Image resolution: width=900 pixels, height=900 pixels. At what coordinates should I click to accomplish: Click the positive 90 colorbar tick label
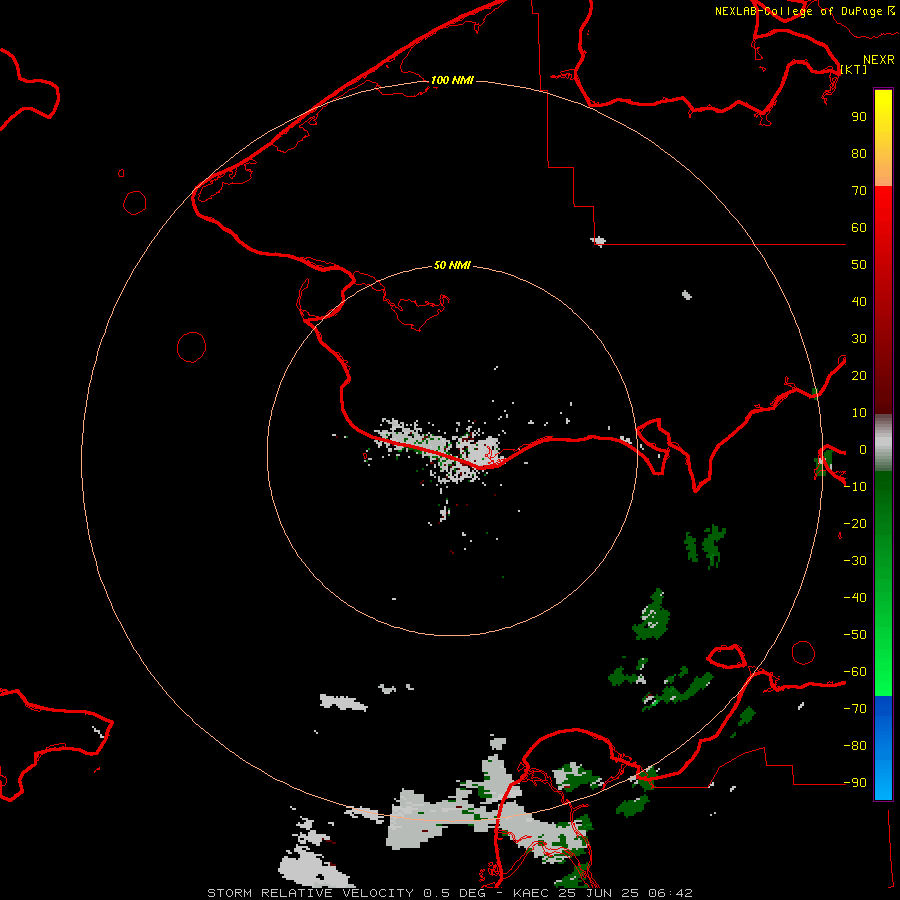(859, 117)
